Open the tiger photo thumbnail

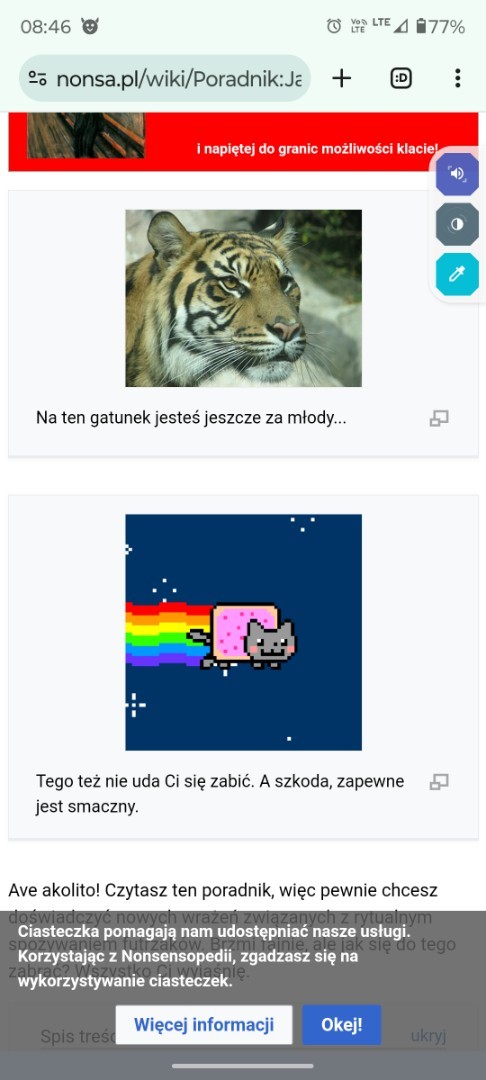point(244,298)
